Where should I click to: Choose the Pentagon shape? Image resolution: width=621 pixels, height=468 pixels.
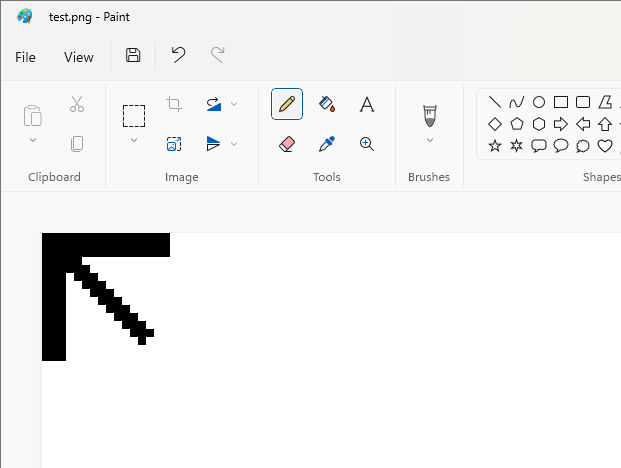517,124
